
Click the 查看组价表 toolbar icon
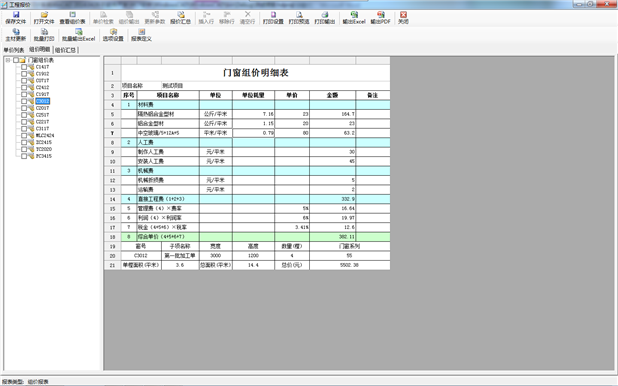coord(73,18)
